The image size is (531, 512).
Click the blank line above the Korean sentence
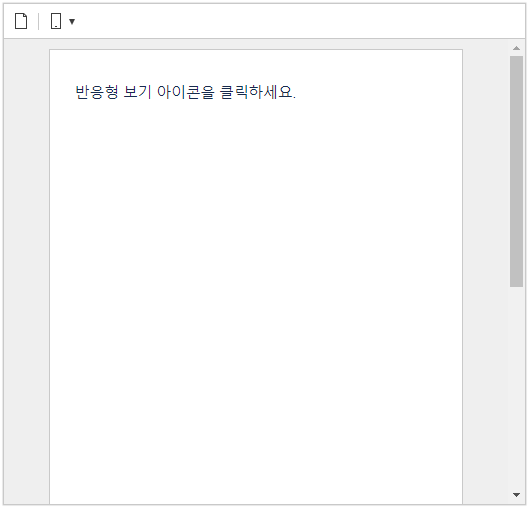(256, 68)
